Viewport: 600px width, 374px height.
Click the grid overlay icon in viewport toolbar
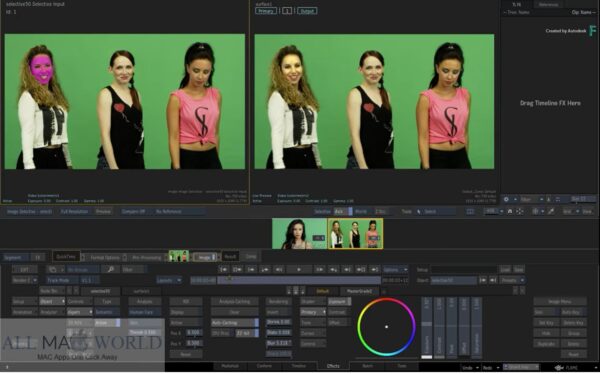pos(535,211)
